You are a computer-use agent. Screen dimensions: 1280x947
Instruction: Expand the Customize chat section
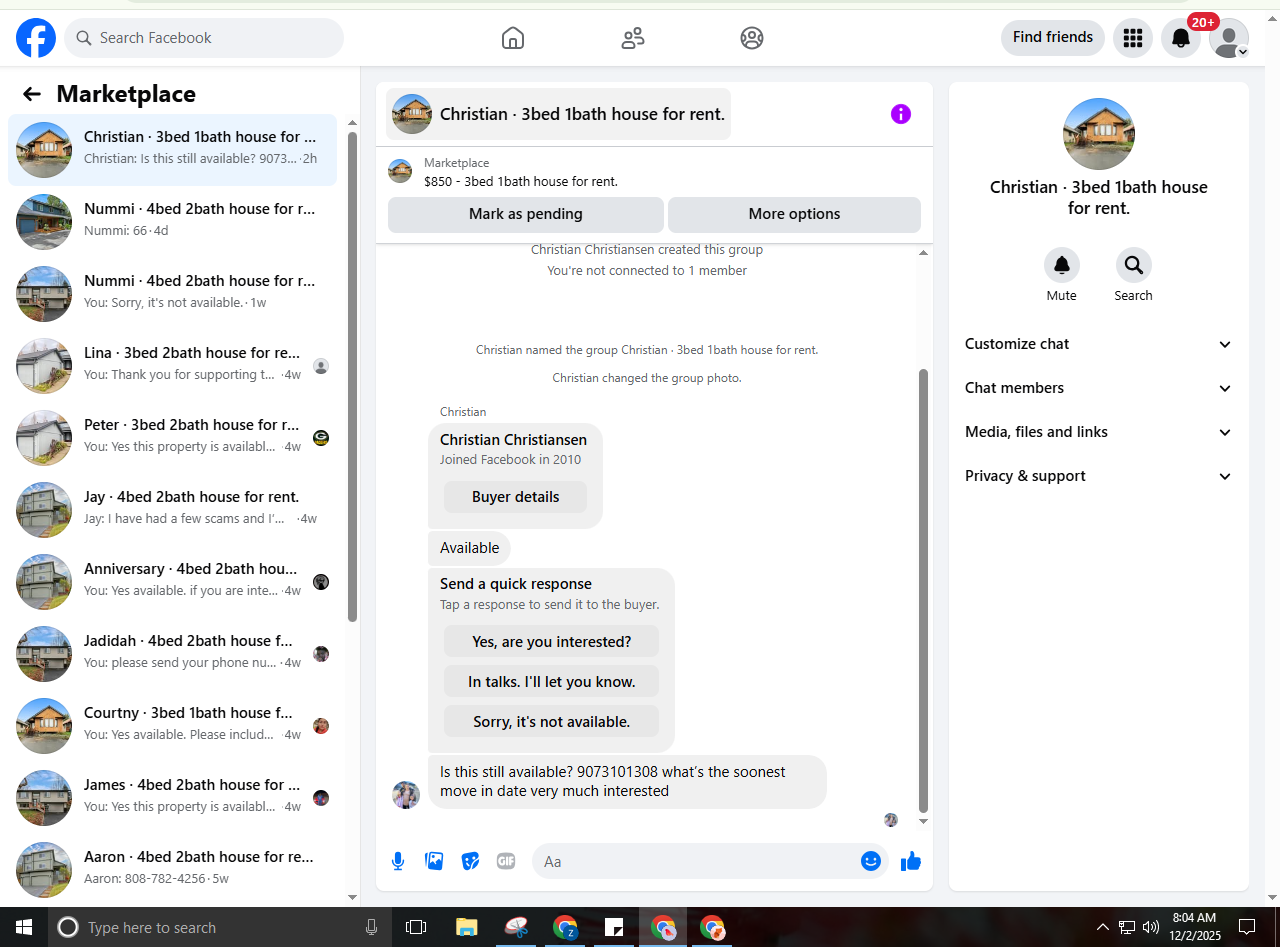click(x=1098, y=344)
